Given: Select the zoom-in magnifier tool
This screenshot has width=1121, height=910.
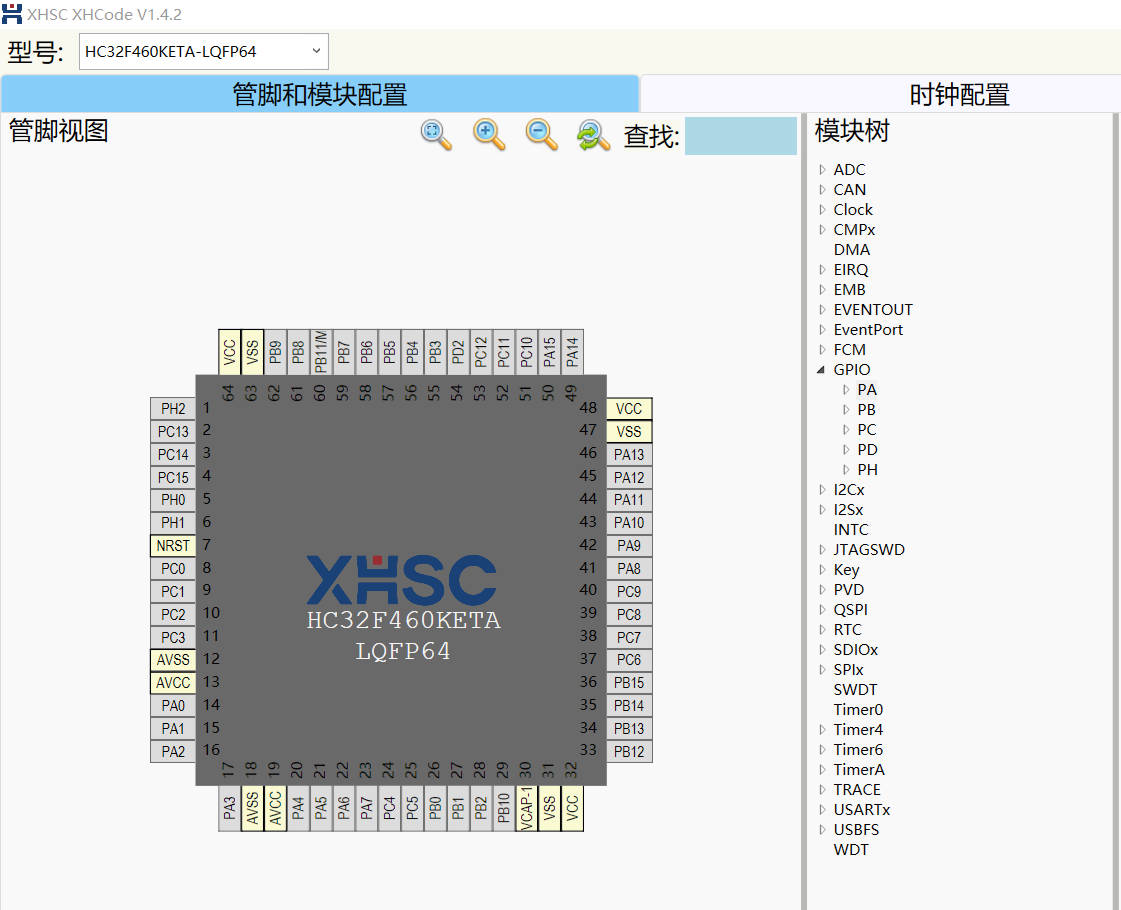Looking at the screenshot, I should pyautogui.click(x=488, y=136).
